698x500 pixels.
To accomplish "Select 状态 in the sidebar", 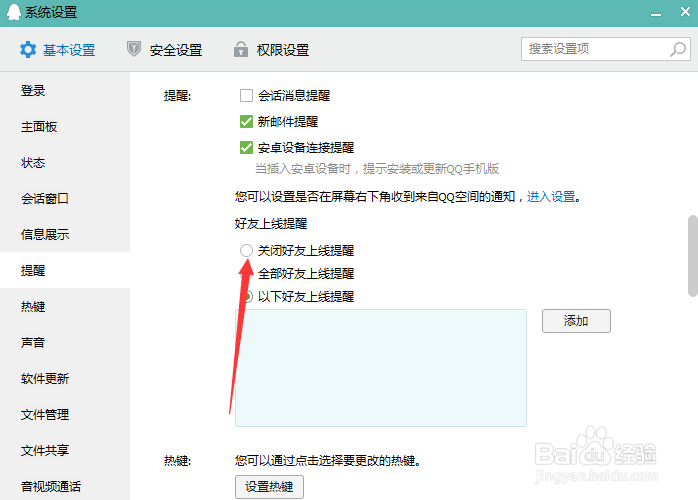I will (x=65, y=163).
